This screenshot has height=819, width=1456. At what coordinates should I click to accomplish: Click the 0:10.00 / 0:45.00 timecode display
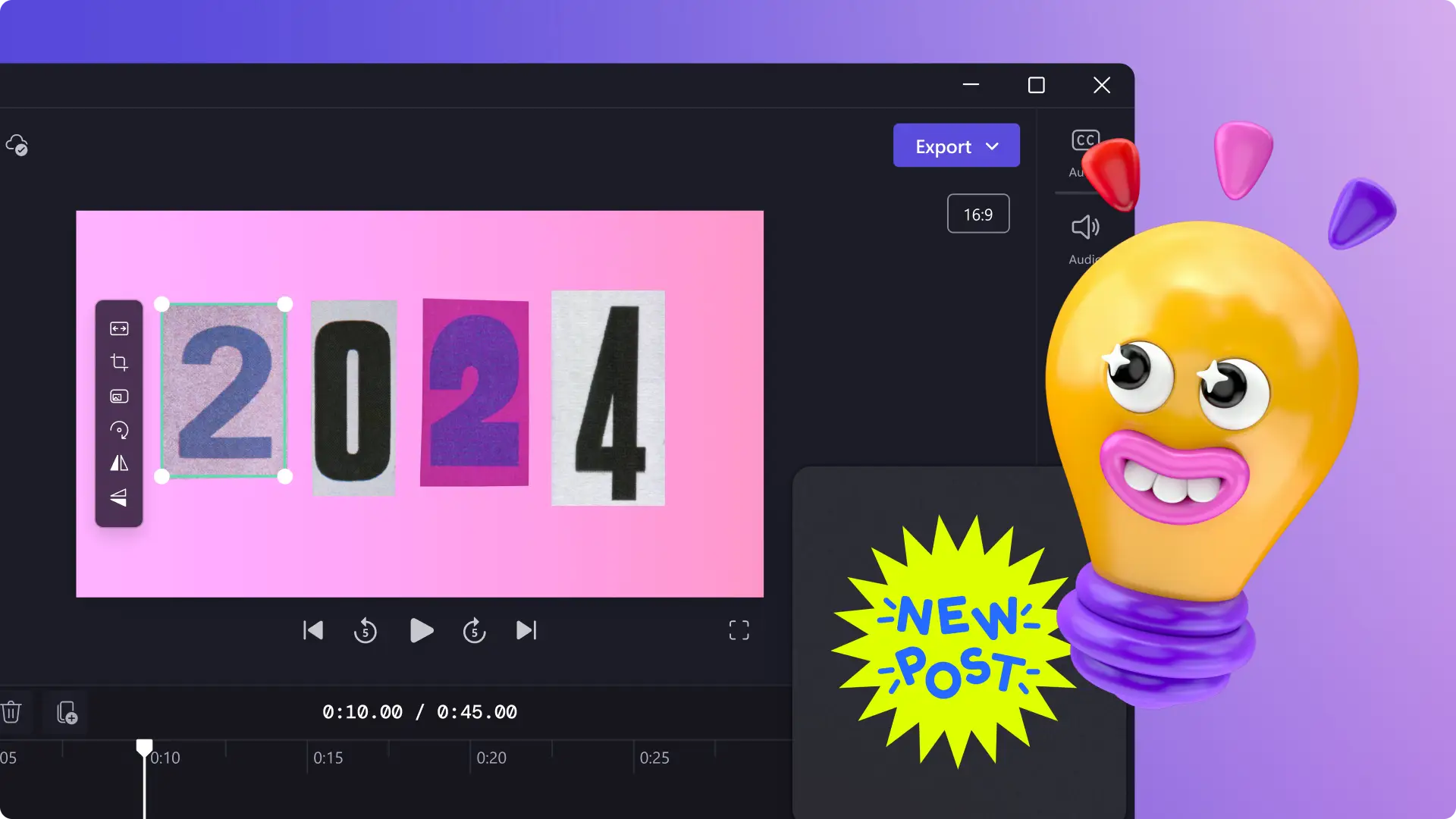point(419,712)
